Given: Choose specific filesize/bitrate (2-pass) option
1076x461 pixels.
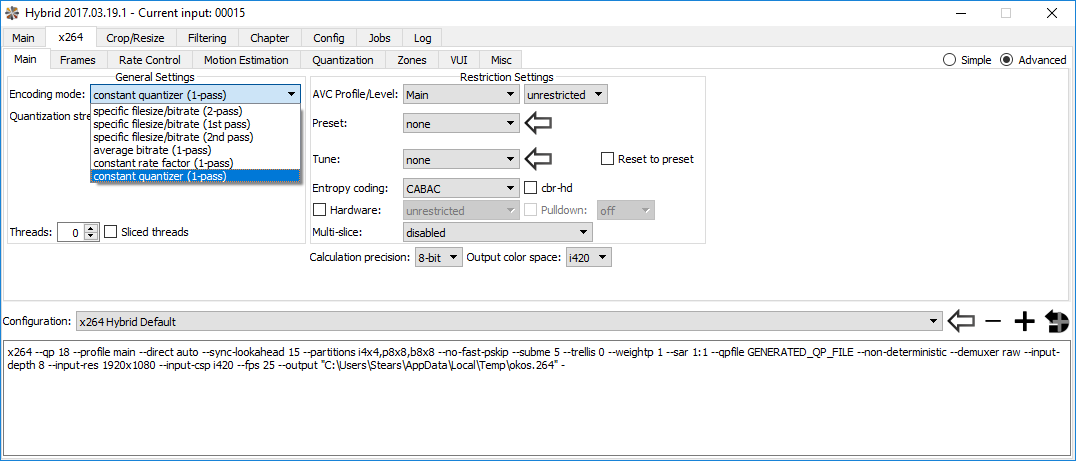Looking at the screenshot, I should pos(195,110).
